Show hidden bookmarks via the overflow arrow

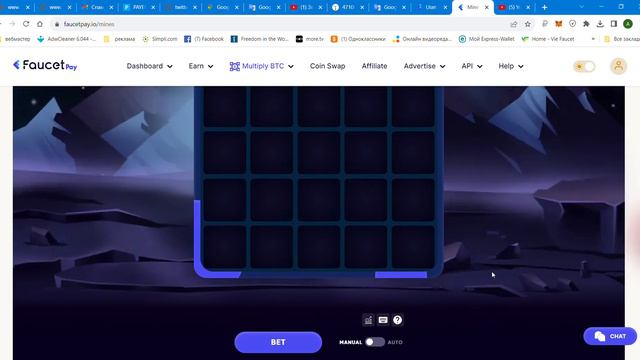click(593, 39)
